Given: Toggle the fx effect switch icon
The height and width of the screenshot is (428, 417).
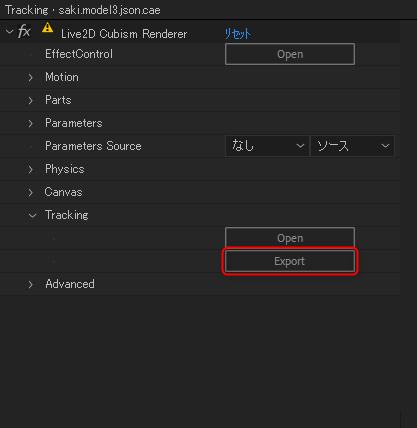Looking at the screenshot, I should coord(24,32).
